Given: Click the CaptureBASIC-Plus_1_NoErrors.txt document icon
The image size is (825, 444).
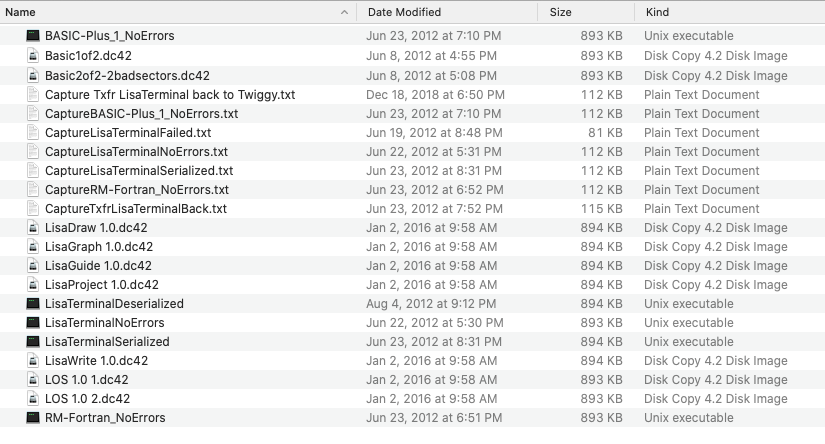Looking at the screenshot, I should [x=33, y=114].
